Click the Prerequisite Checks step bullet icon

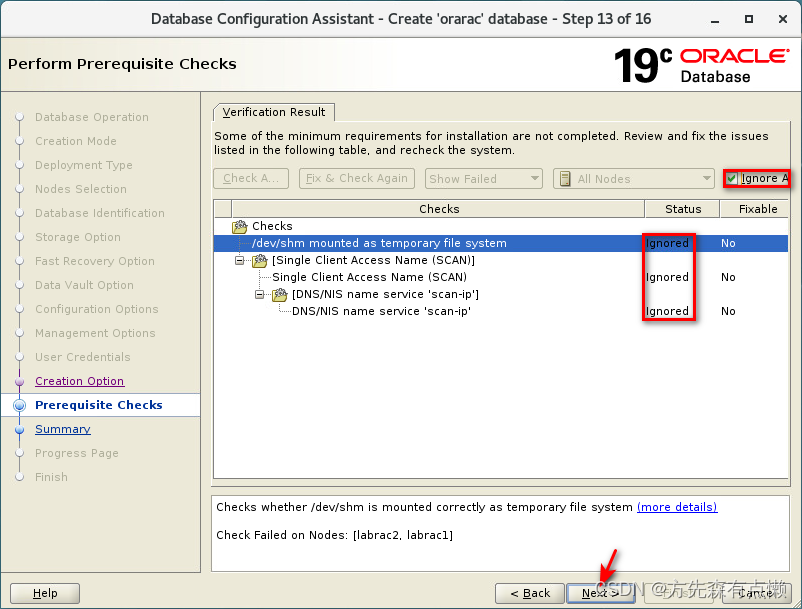tap(19, 405)
